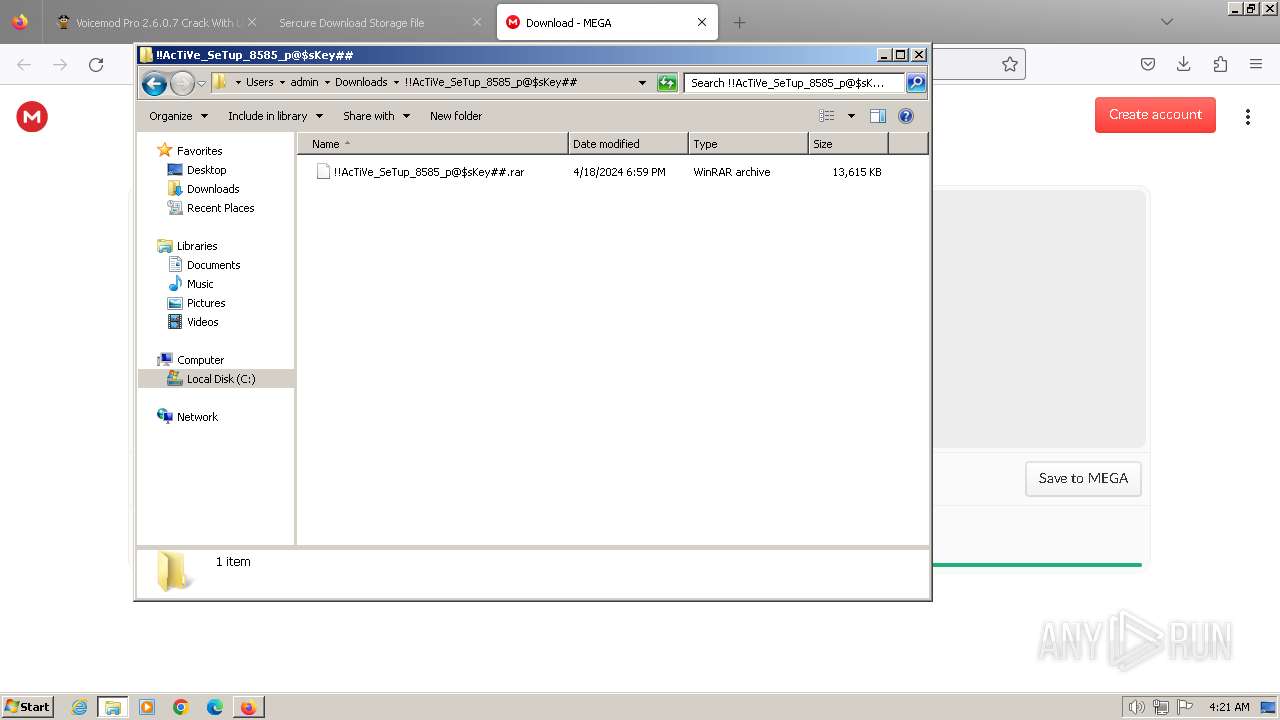
Task: Click Users breadcrumb in address bar
Action: (259, 82)
